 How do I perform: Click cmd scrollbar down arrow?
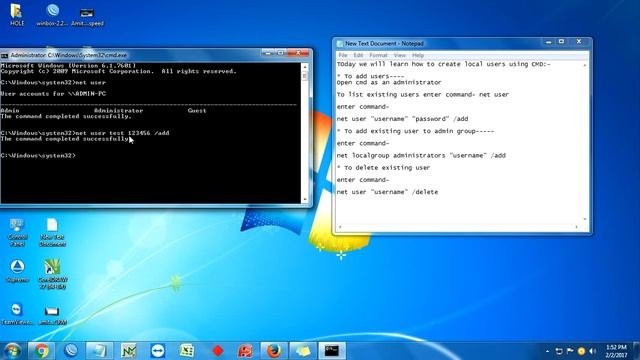305,200
